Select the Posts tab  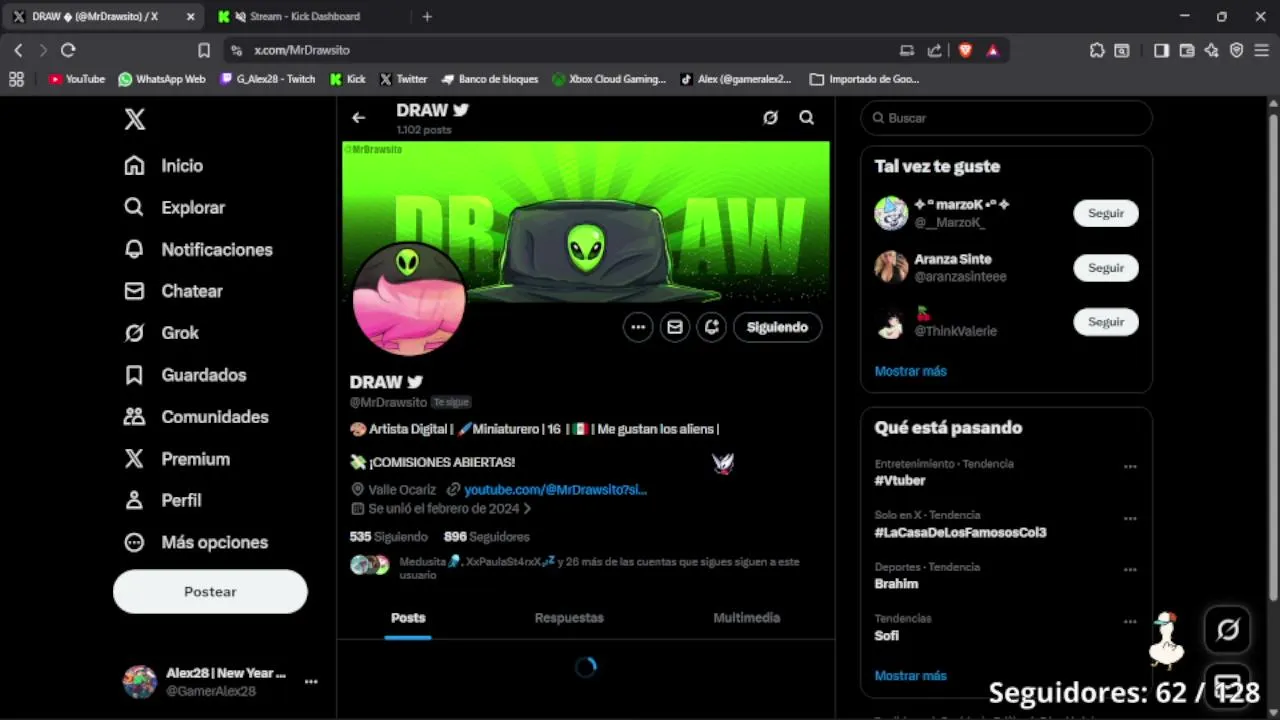pyautogui.click(x=408, y=618)
